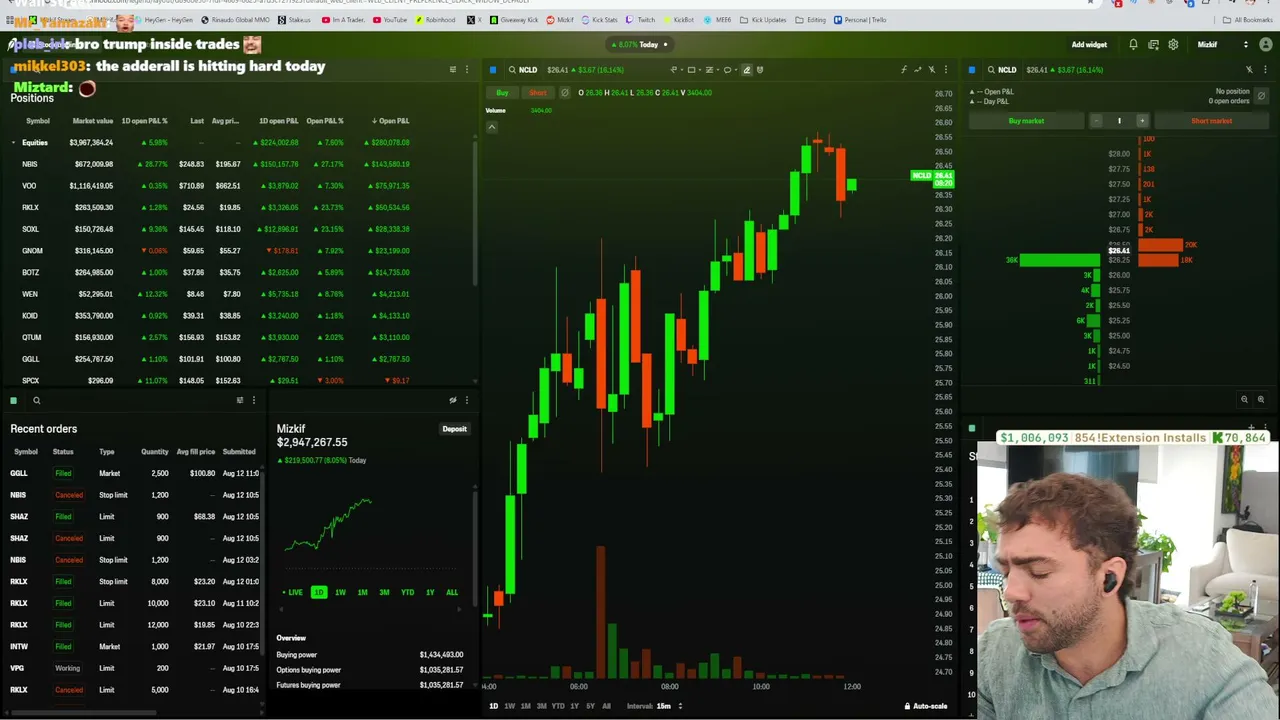Click the Short button on chart
This screenshot has width=1280, height=720.
[x=537, y=93]
